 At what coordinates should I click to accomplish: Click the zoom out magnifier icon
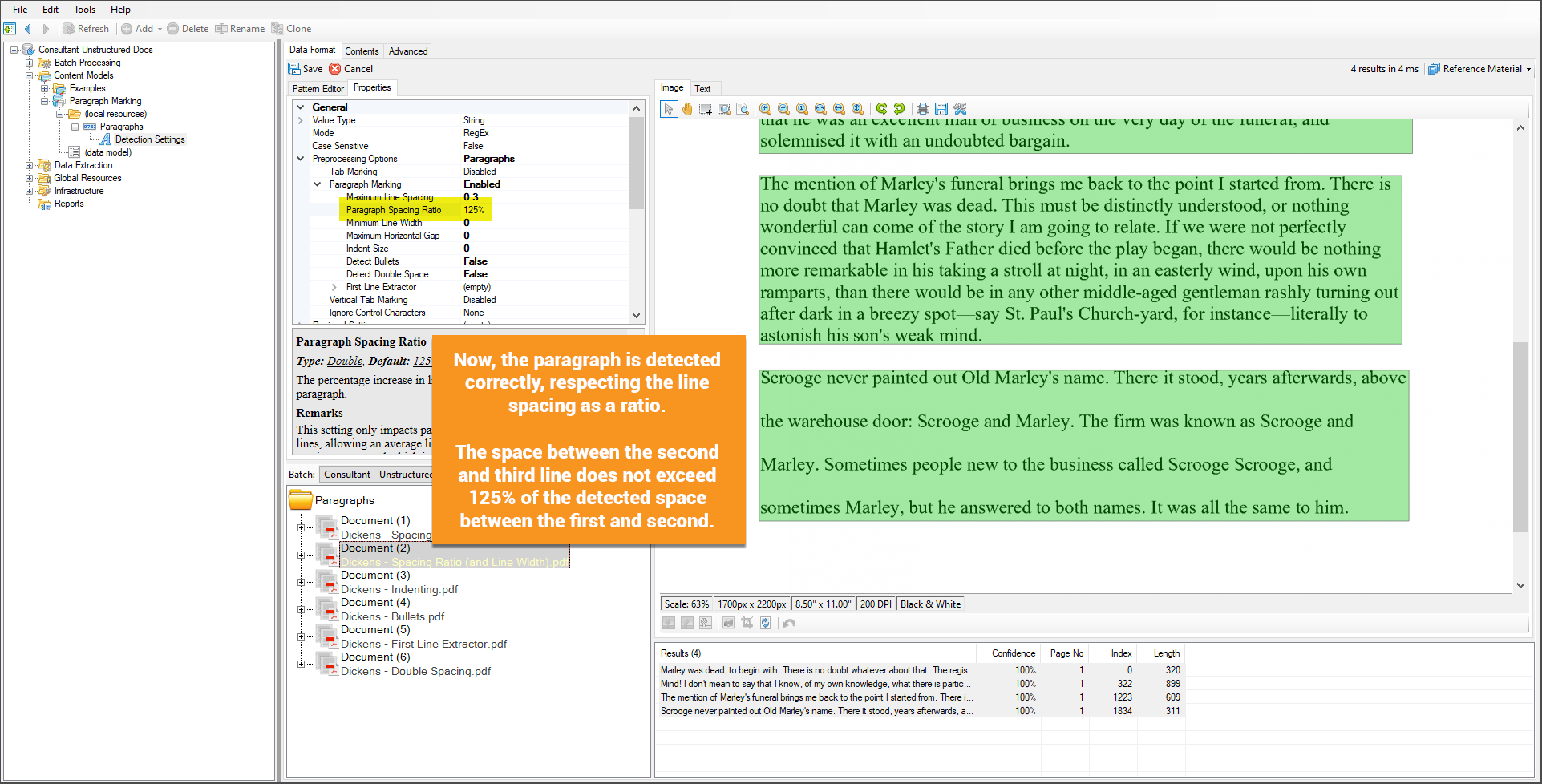(x=783, y=109)
